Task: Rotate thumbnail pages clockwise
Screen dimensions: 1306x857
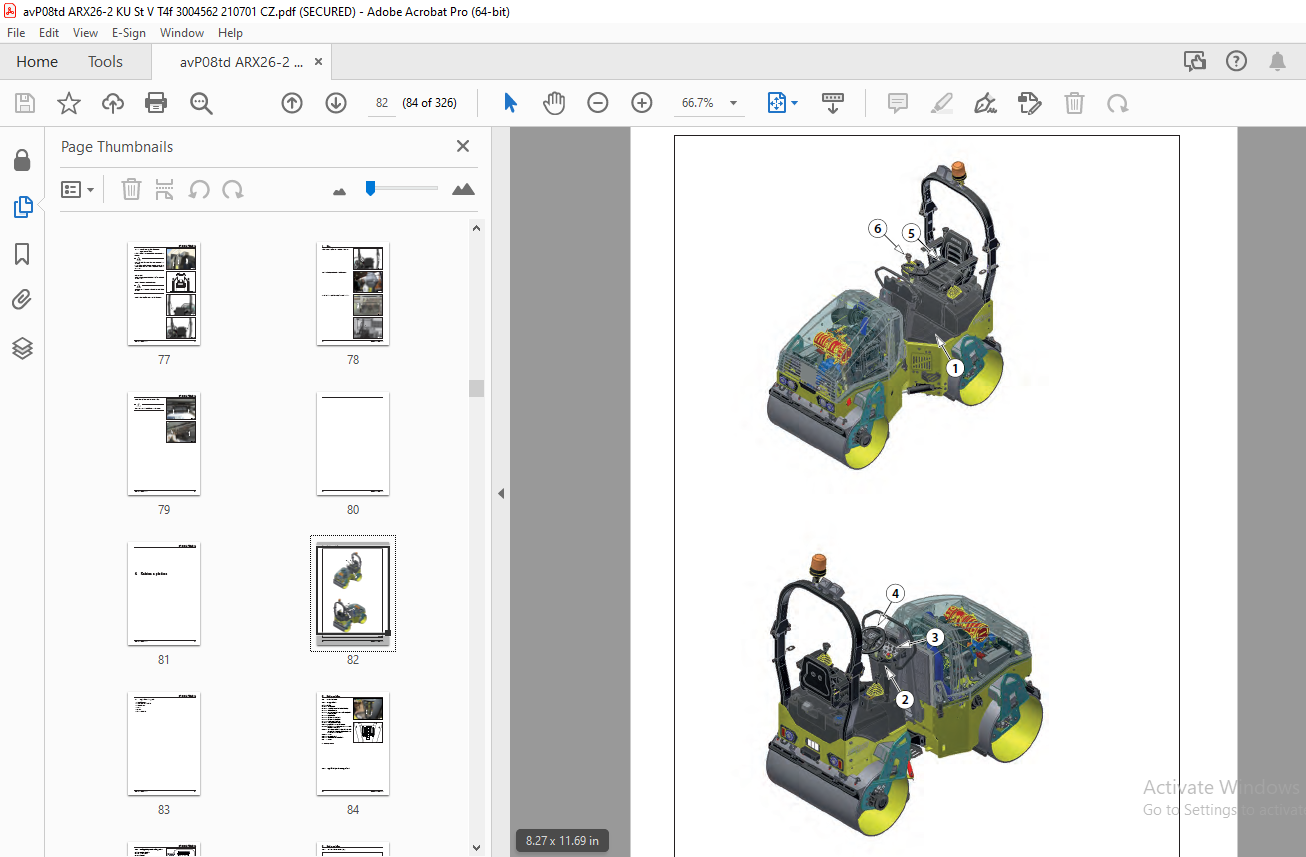Action: pos(233,189)
